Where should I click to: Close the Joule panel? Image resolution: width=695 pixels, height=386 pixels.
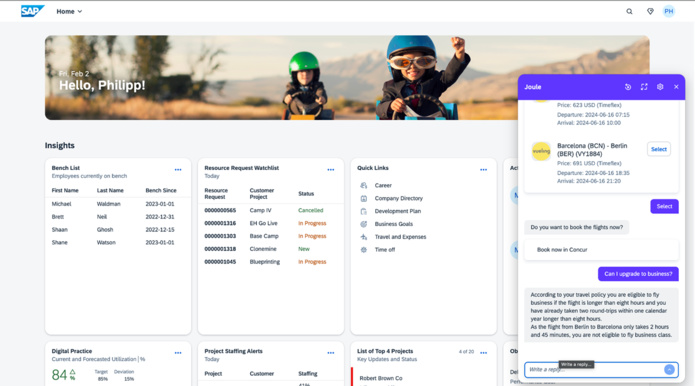click(x=676, y=87)
